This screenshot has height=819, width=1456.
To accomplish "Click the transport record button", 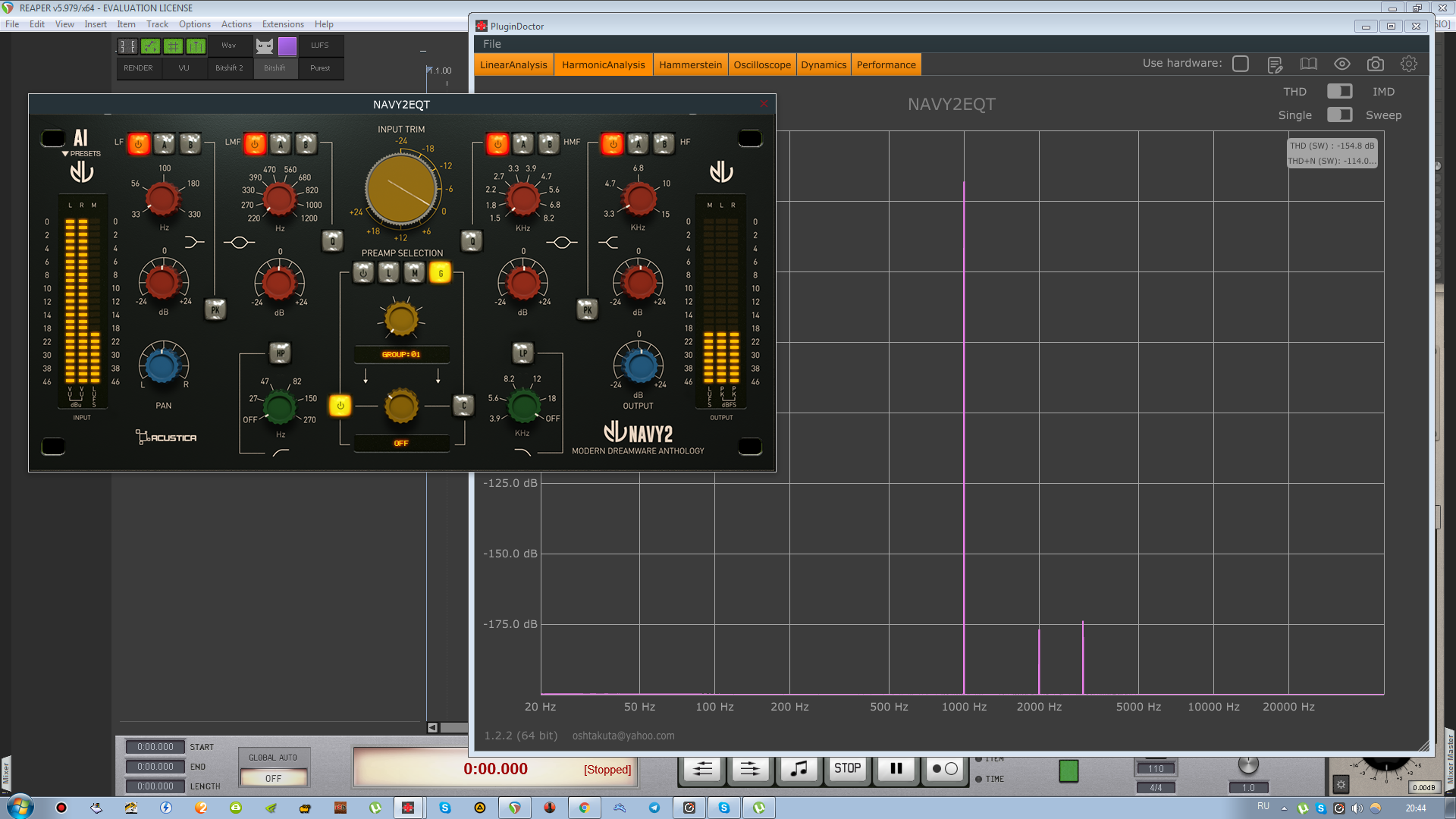I will pos(945,769).
